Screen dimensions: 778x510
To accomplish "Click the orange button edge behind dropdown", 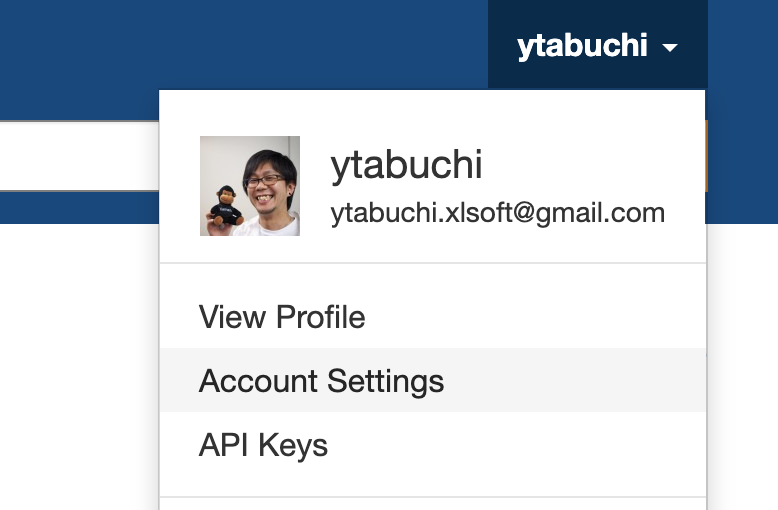I will (706, 156).
